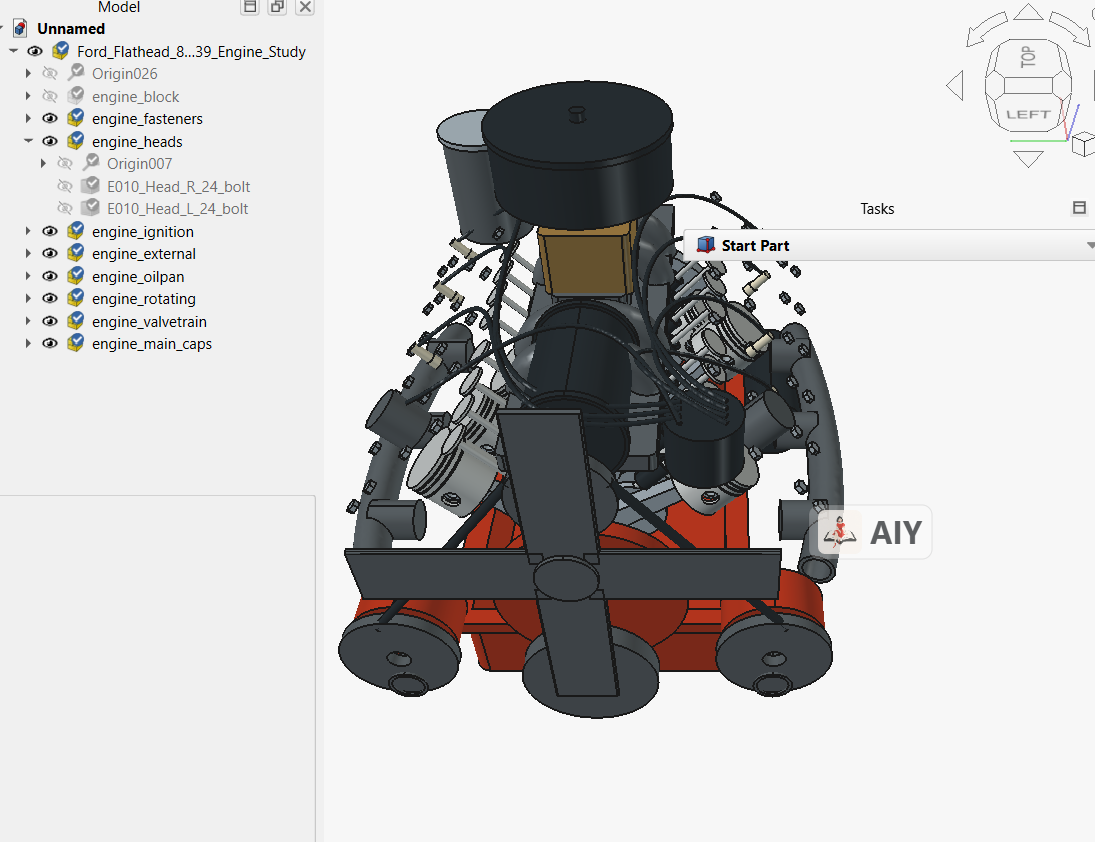Click the Start Part cube icon
The width and height of the screenshot is (1095, 842).
706,245
